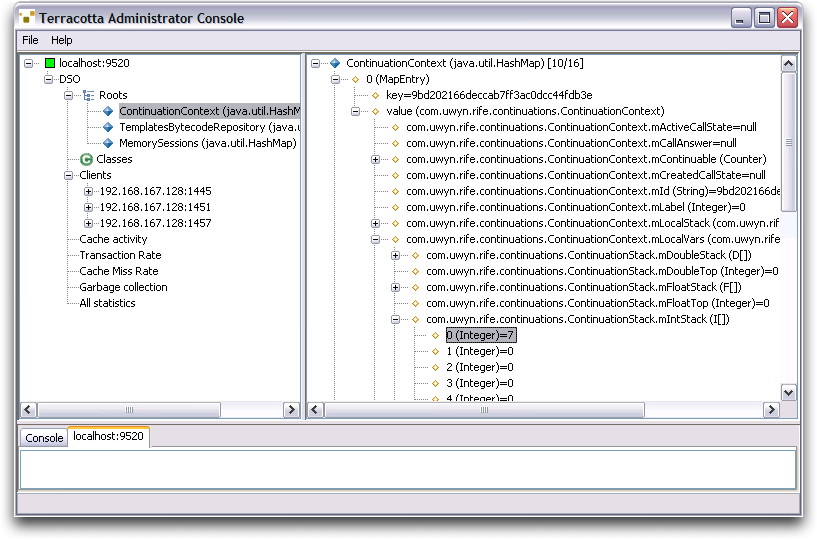
Task: Click the blue diamond icon for TemplatesBytecodeRepository
Action: pos(108,127)
